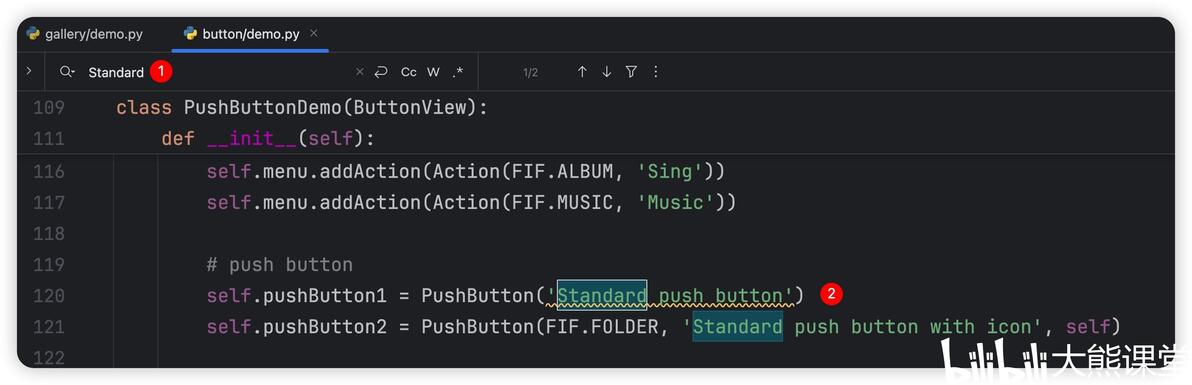This screenshot has width=1192, height=385.
Task: Toggle Words (W) match option
Action: 433,72
